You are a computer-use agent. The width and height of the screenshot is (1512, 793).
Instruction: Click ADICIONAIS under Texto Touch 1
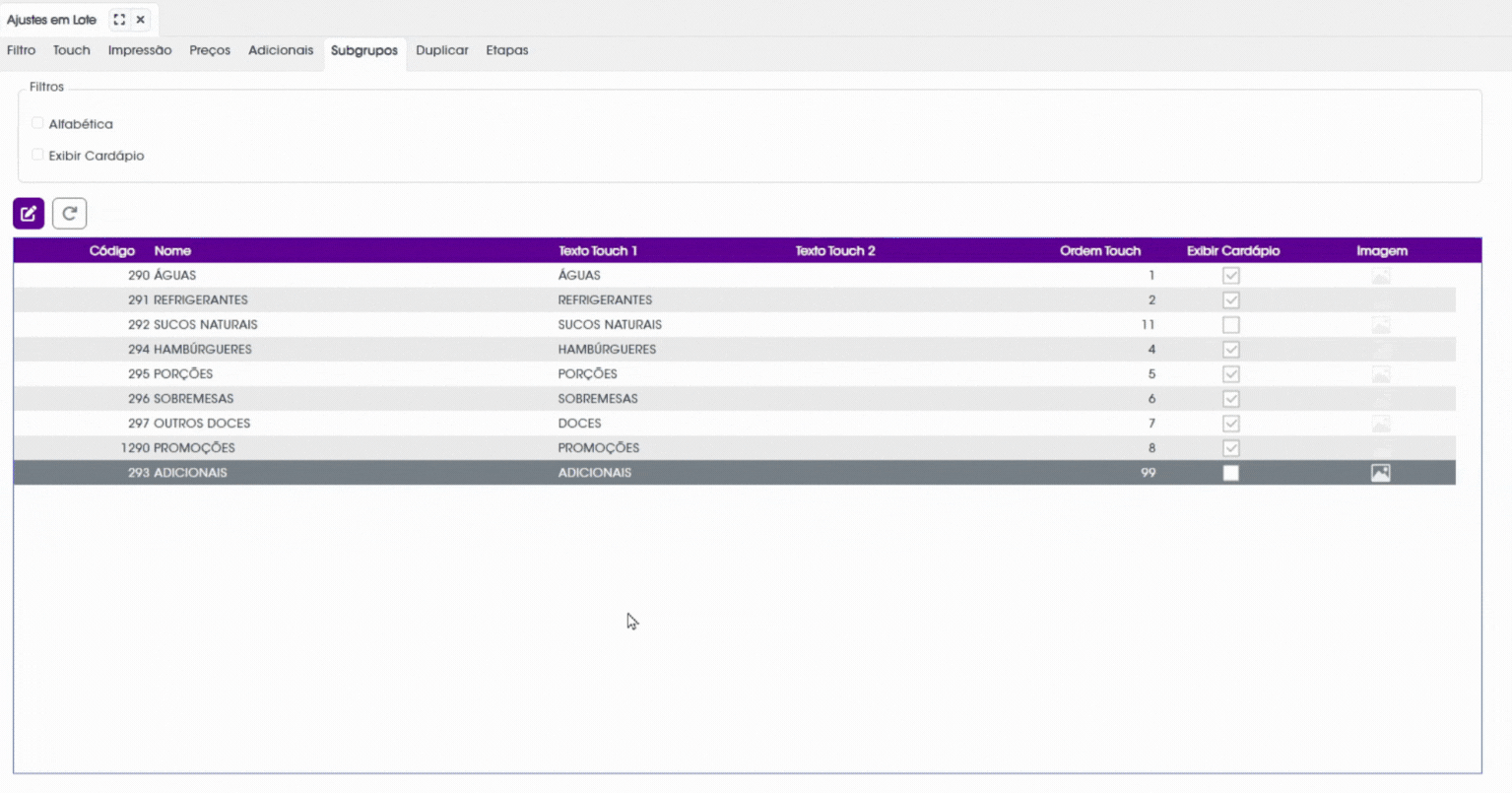pos(595,473)
